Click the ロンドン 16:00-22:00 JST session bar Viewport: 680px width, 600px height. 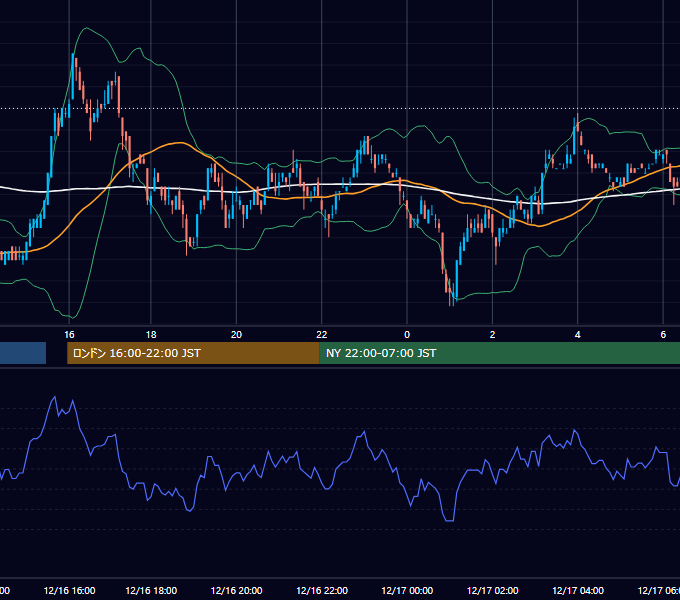pyautogui.click(x=193, y=353)
